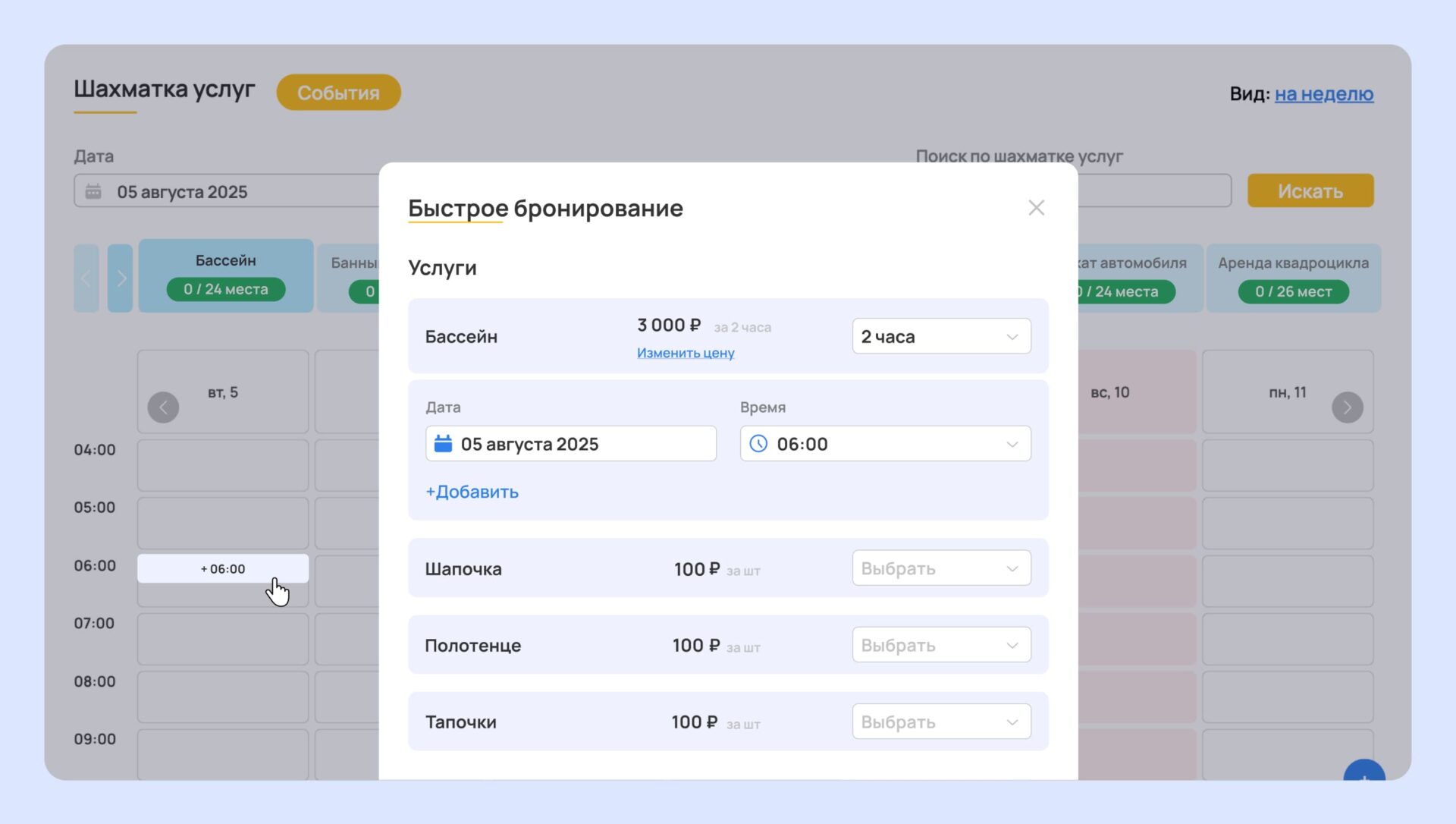Click the +Добавить link
The image size is (1456, 824).
click(472, 492)
